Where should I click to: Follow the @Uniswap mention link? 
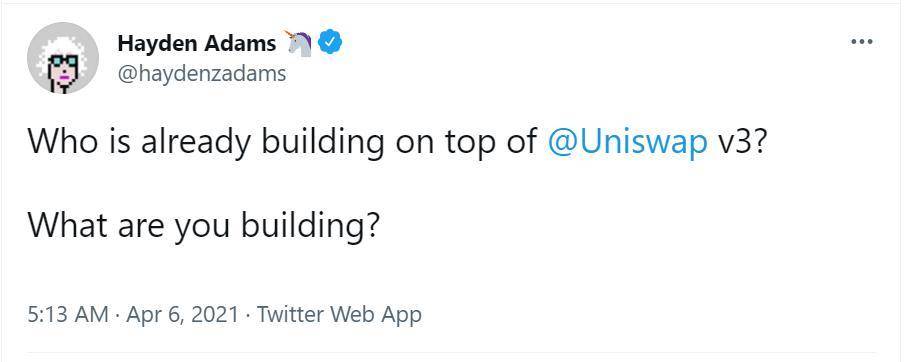(627, 142)
